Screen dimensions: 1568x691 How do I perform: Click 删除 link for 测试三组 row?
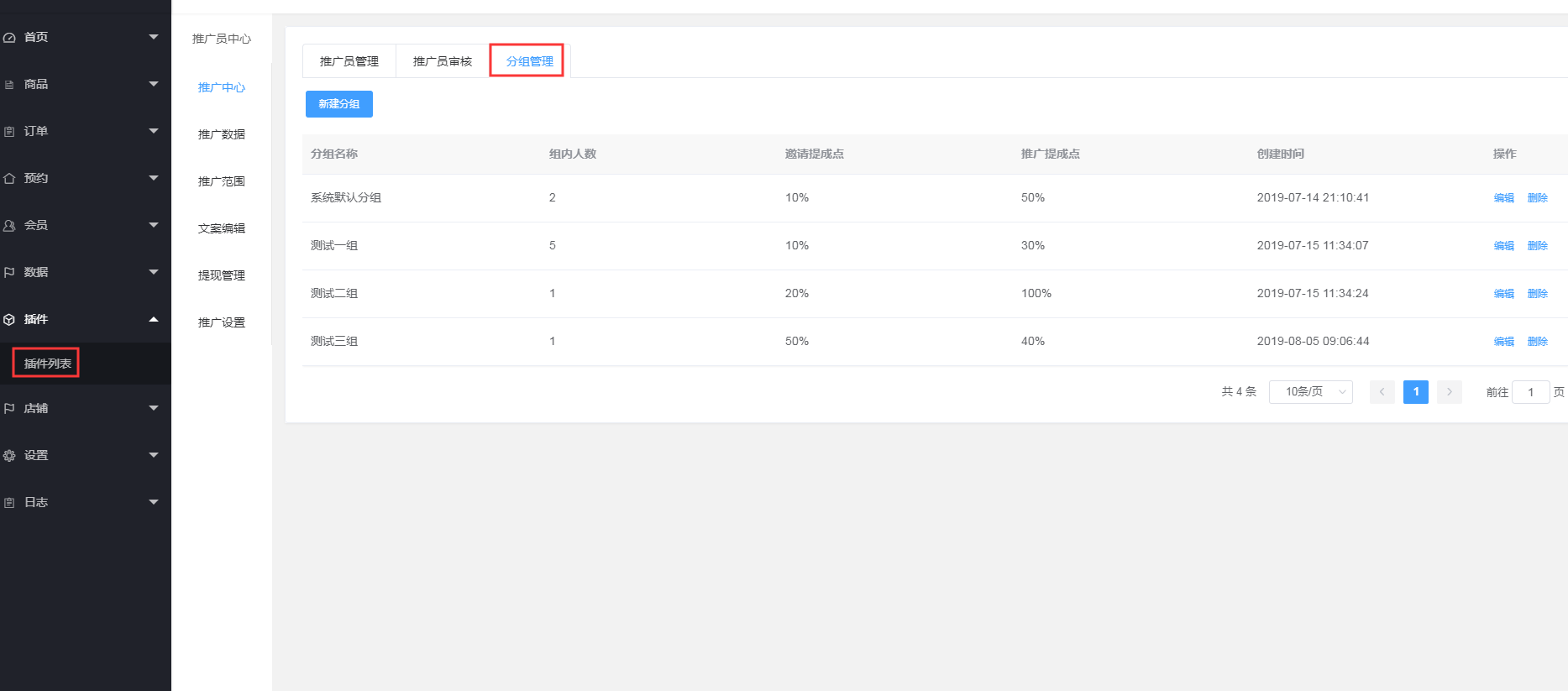point(1537,342)
